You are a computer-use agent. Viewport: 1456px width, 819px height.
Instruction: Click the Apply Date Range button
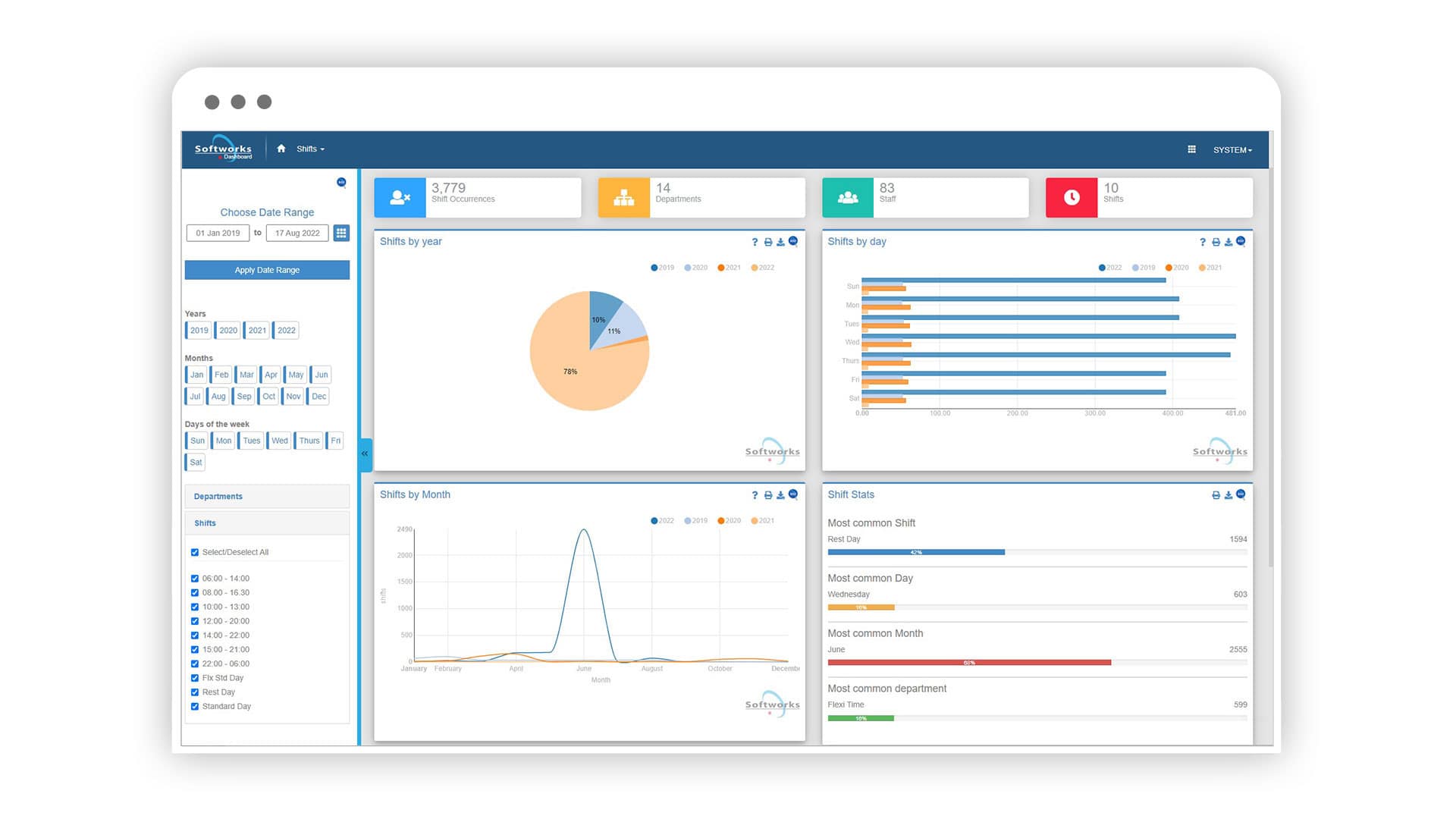click(x=267, y=270)
